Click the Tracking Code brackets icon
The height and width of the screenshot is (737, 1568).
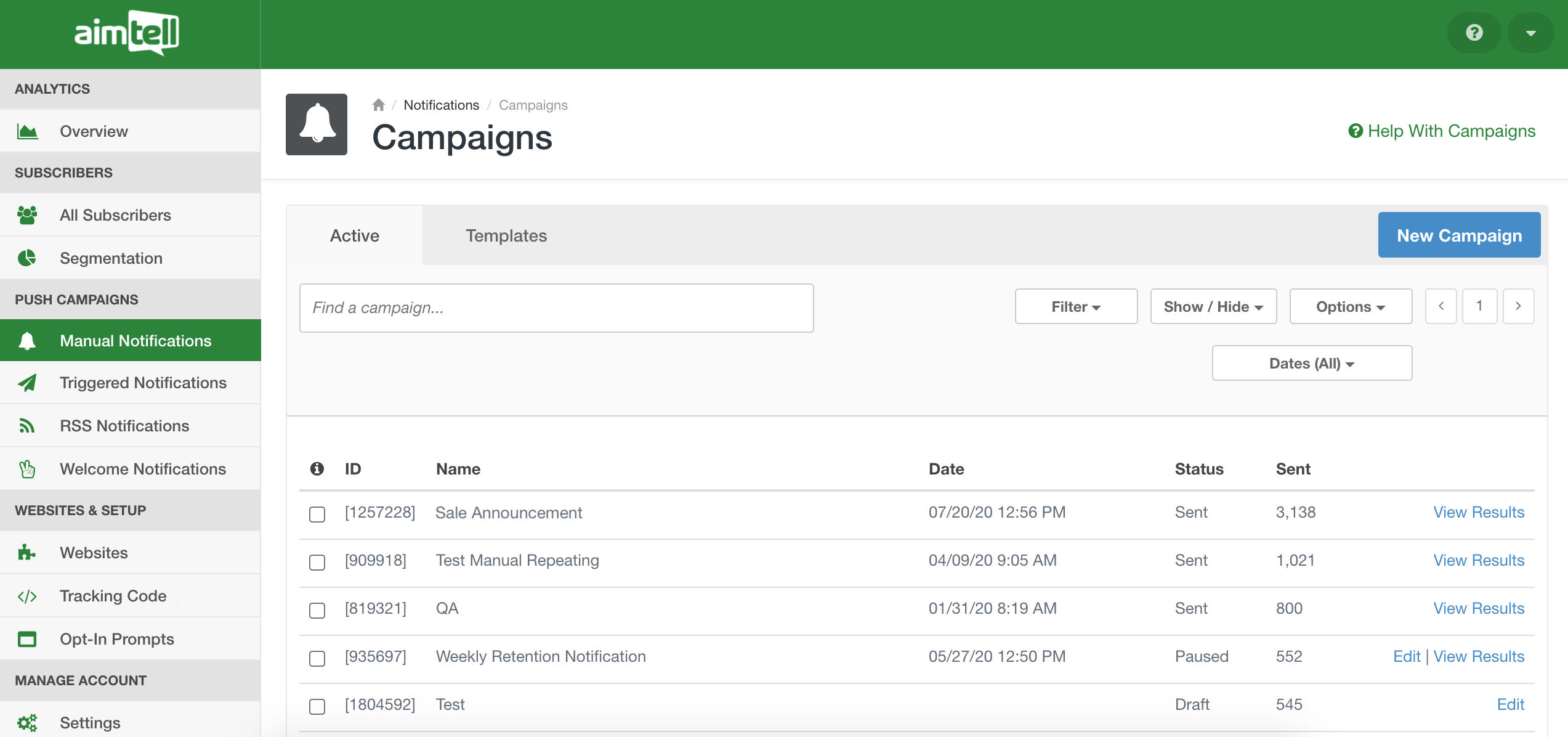coord(27,596)
